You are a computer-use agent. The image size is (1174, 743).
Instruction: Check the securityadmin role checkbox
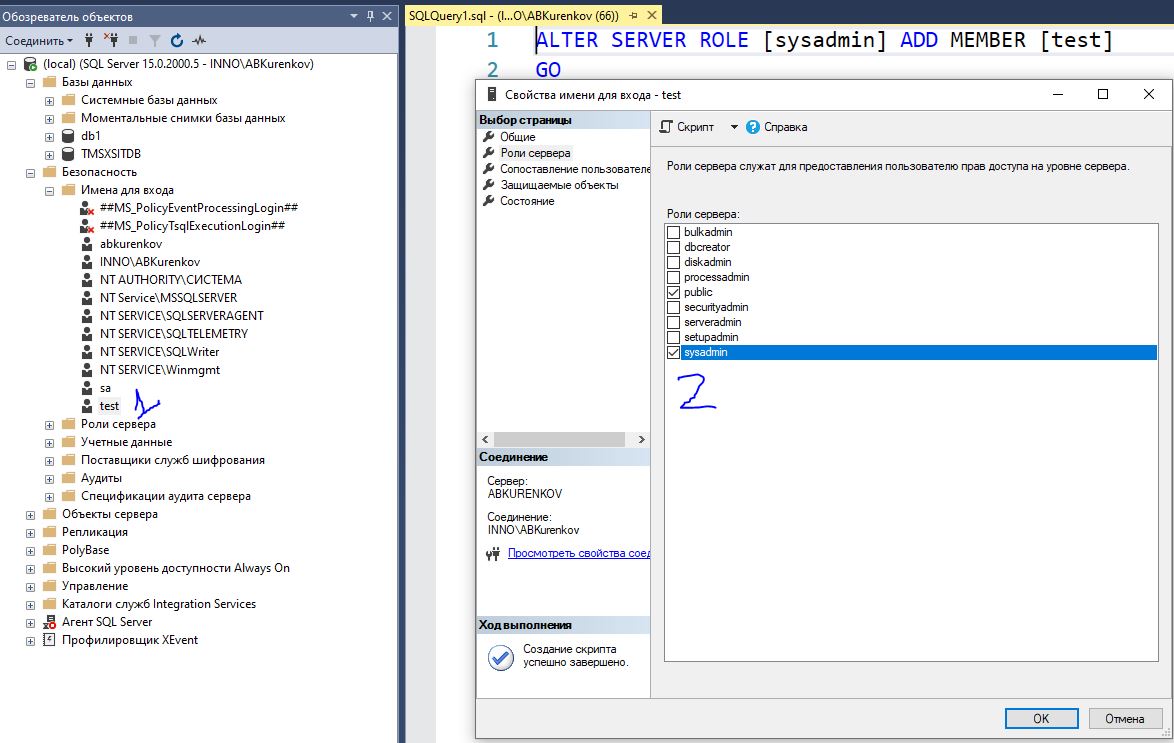point(674,308)
